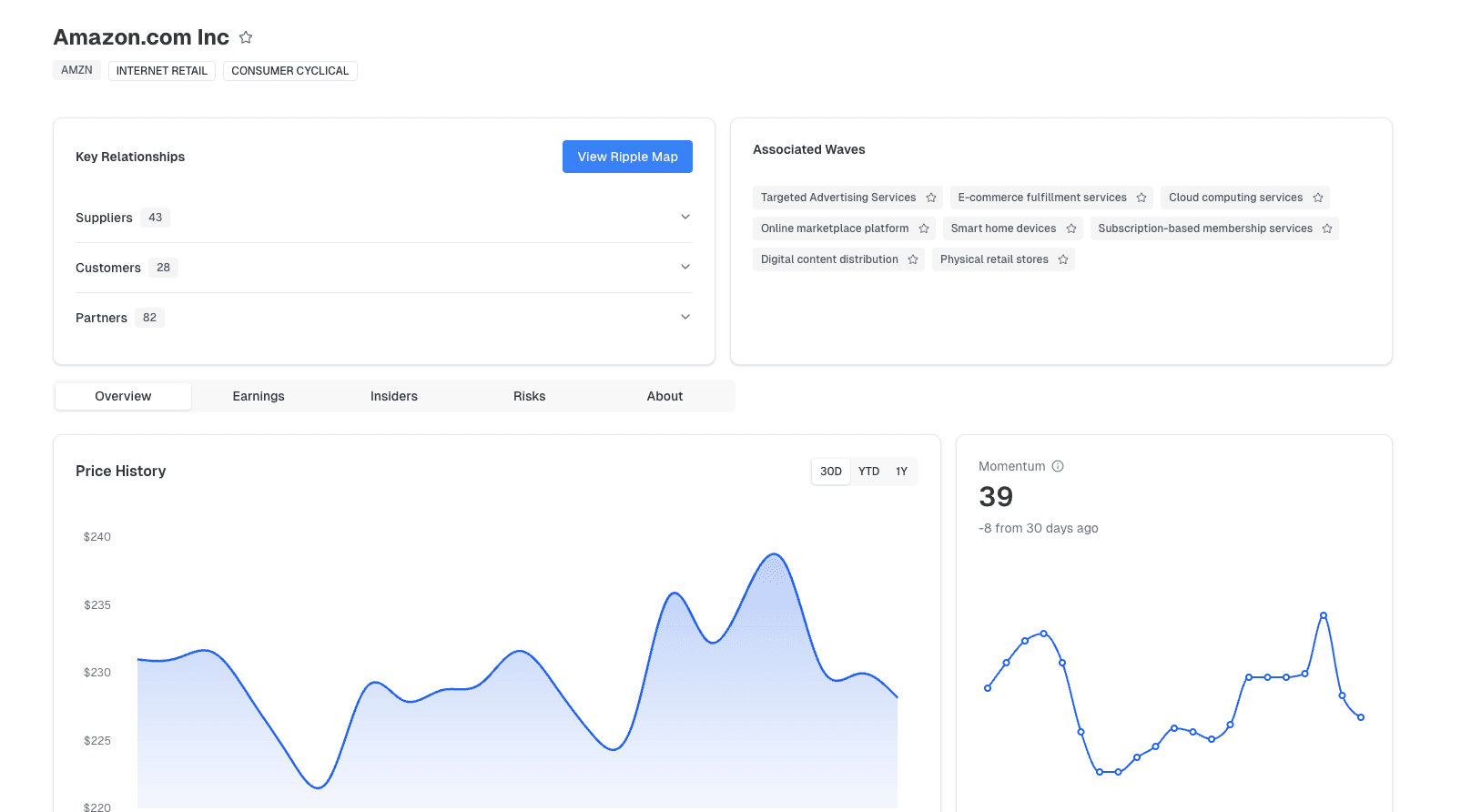Screen dimensions: 1461x812
Task: Open the Insiders tab
Action: (394, 396)
